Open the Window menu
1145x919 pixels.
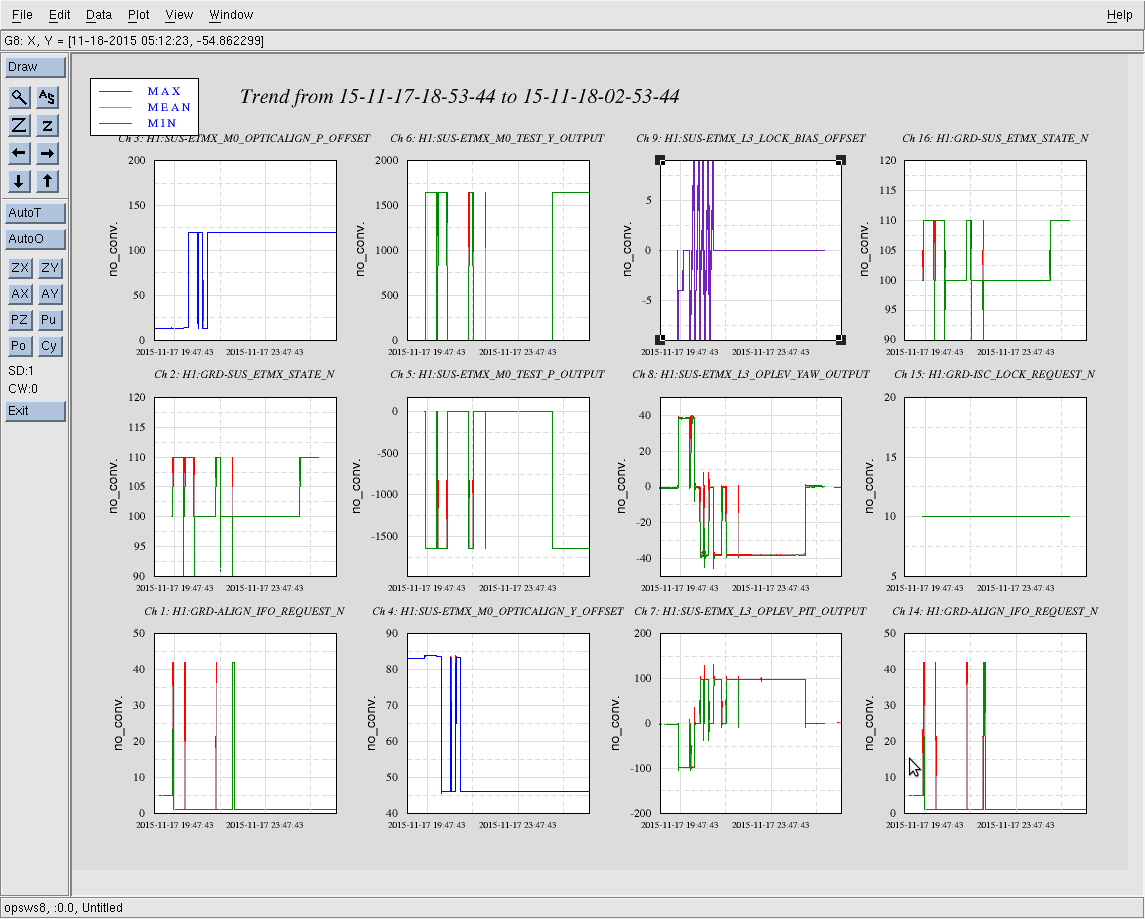(x=231, y=15)
